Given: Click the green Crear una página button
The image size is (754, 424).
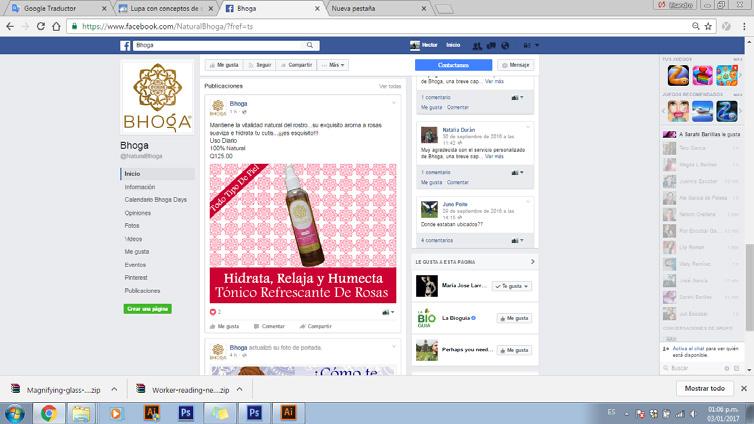Looking at the screenshot, I should [x=148, y=309].
